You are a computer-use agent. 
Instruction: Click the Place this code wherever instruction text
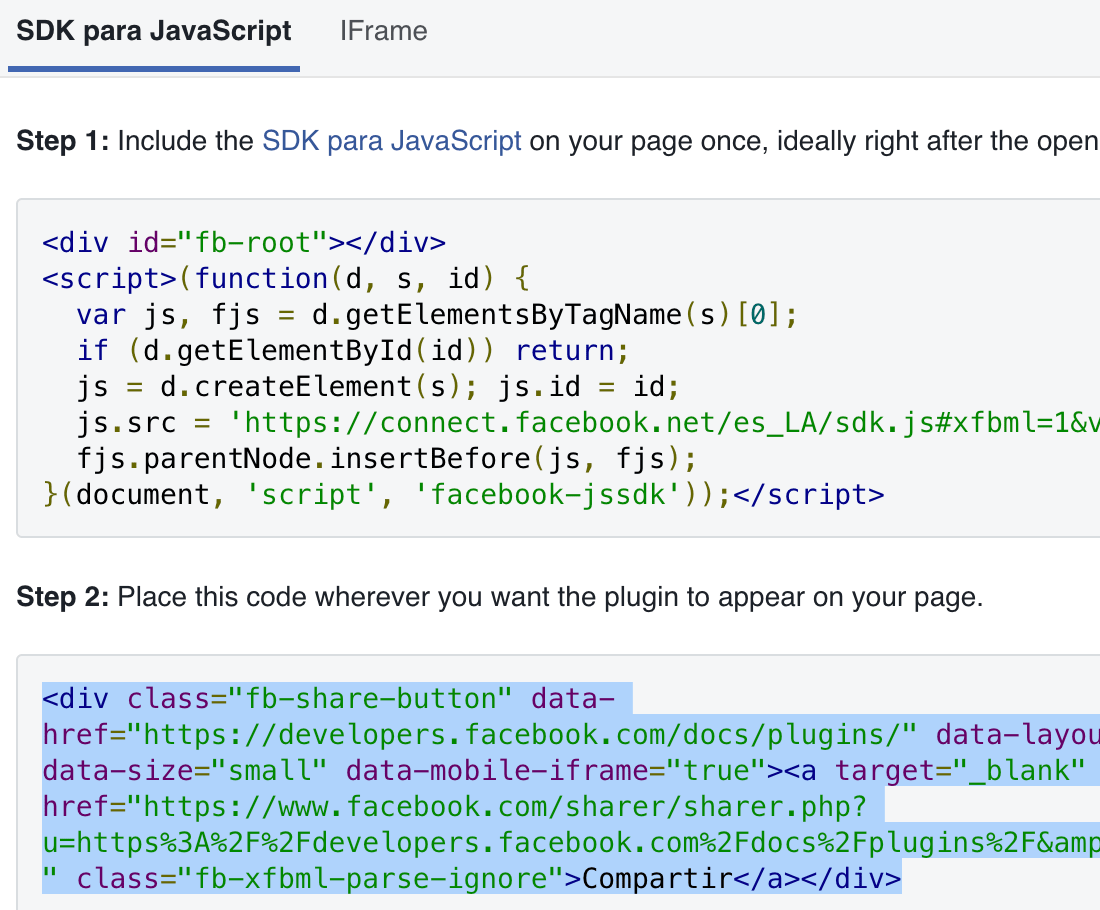click(x=550, y=597)
